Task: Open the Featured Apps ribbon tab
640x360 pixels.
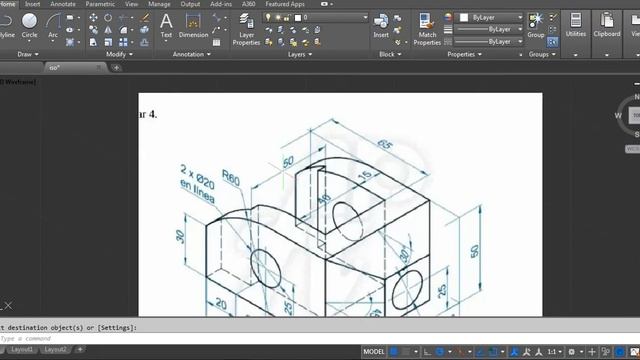Action: pos(285,4)
